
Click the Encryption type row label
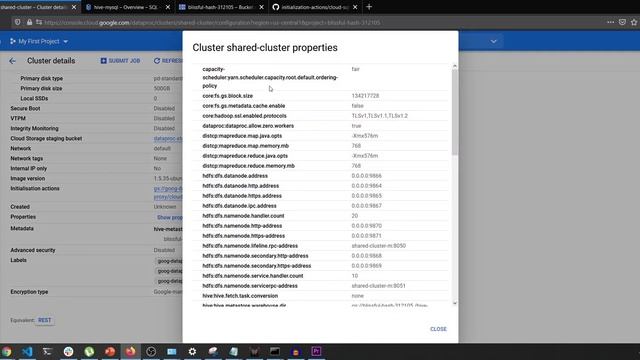29,292
